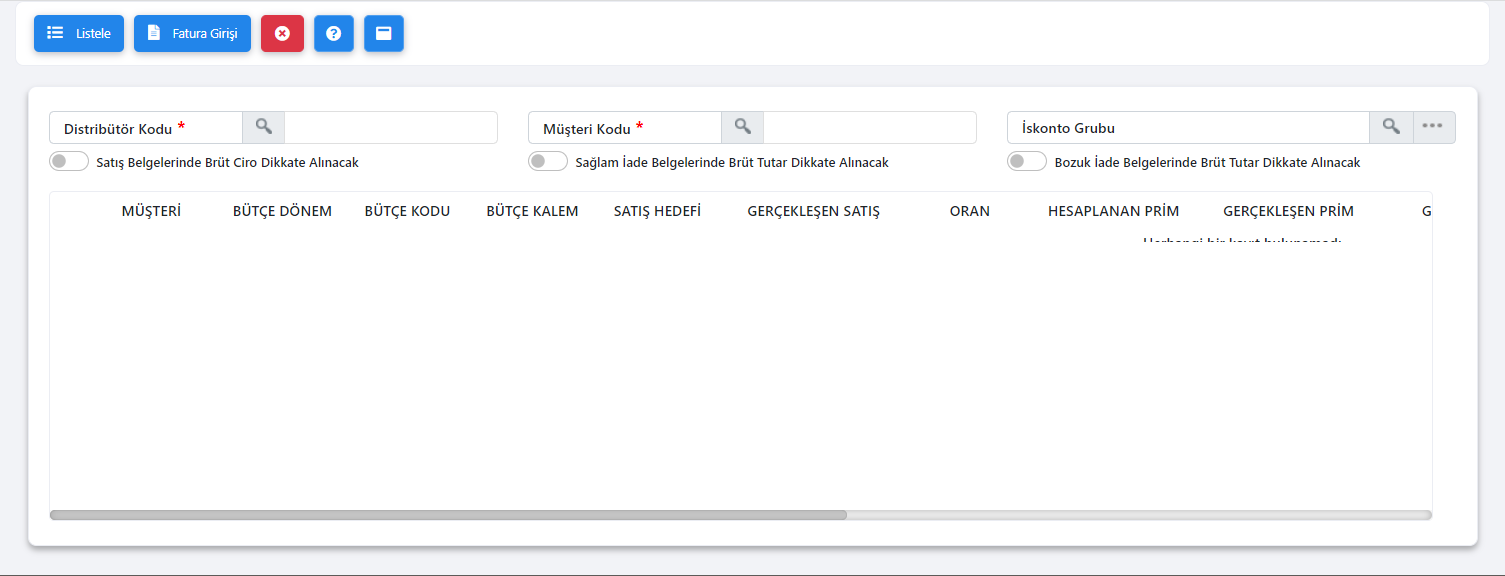Search Müşteri Kodu with magnifier icon
This screenshot has width=1505, height=576.
pyautogui.click(x=742, y=127)
